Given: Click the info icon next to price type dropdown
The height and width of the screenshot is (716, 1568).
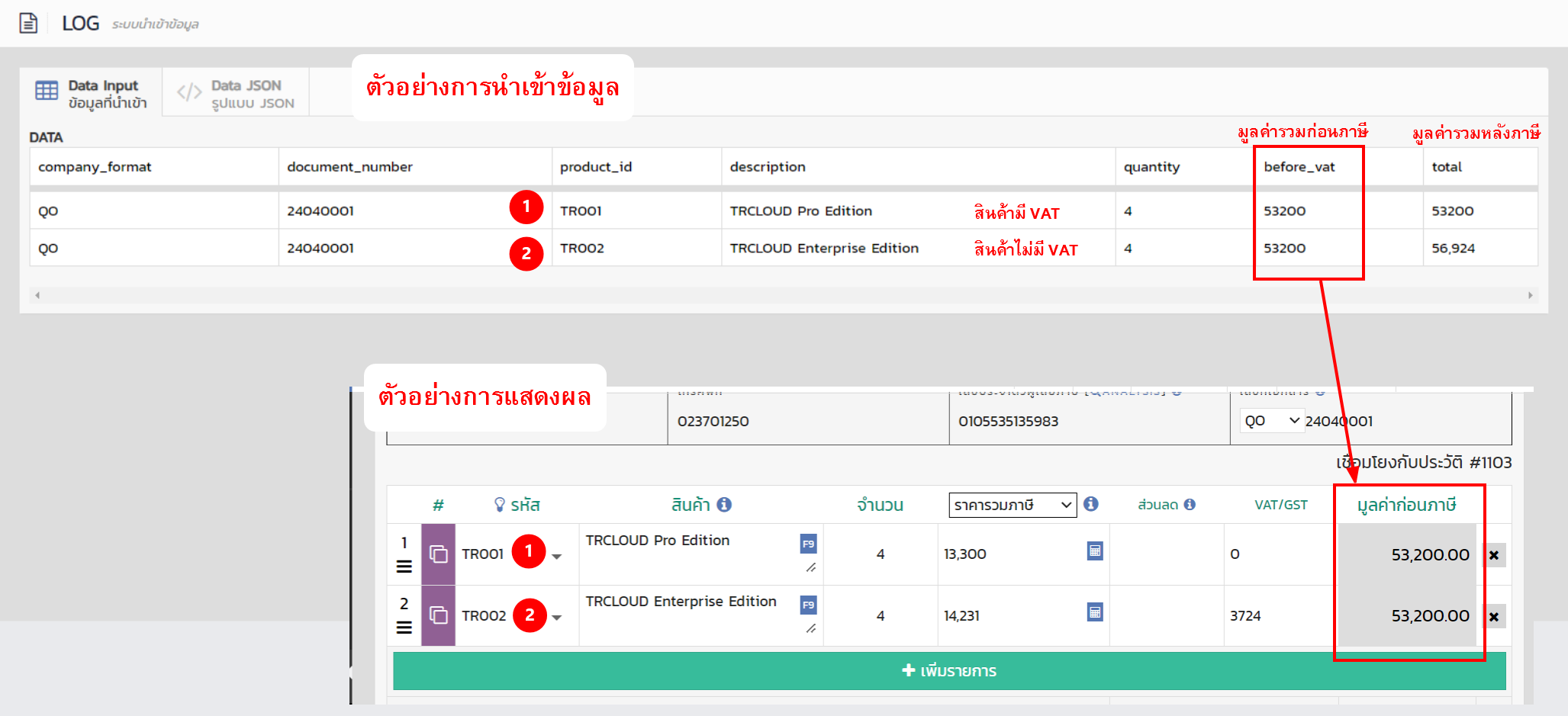Looking at the screenshot, I should (1091, 504).
